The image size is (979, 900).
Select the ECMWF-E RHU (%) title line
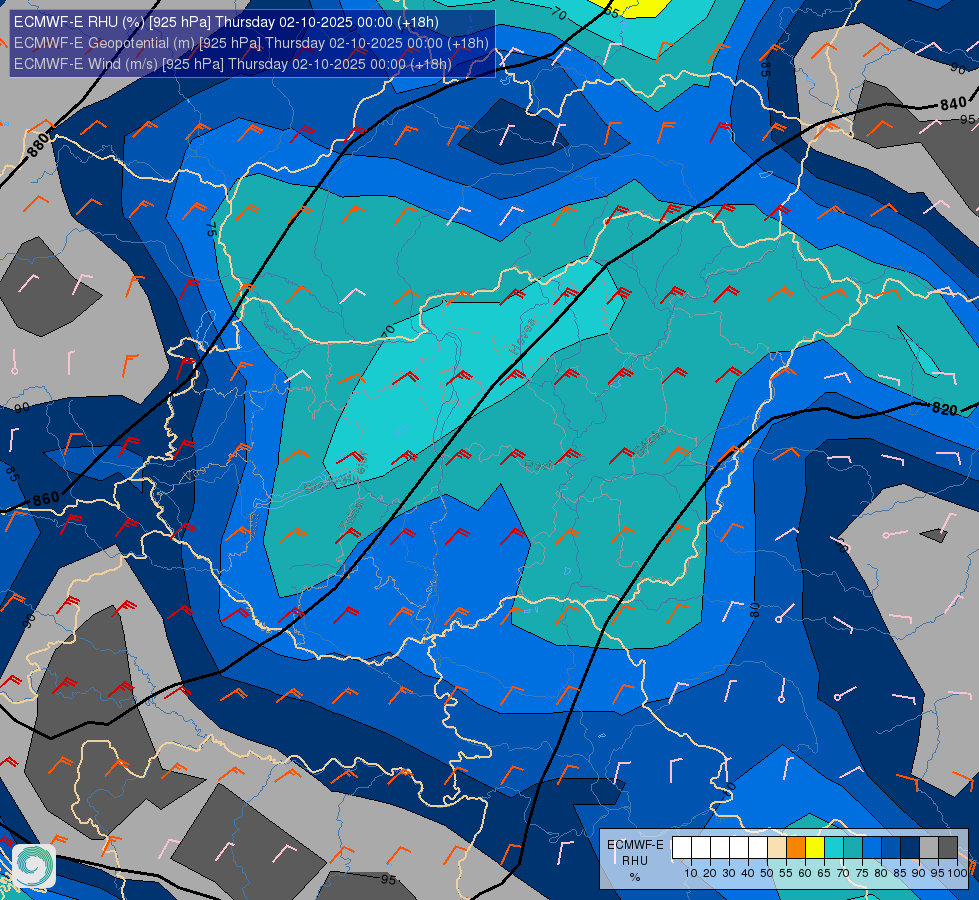[x=226, y=22]
